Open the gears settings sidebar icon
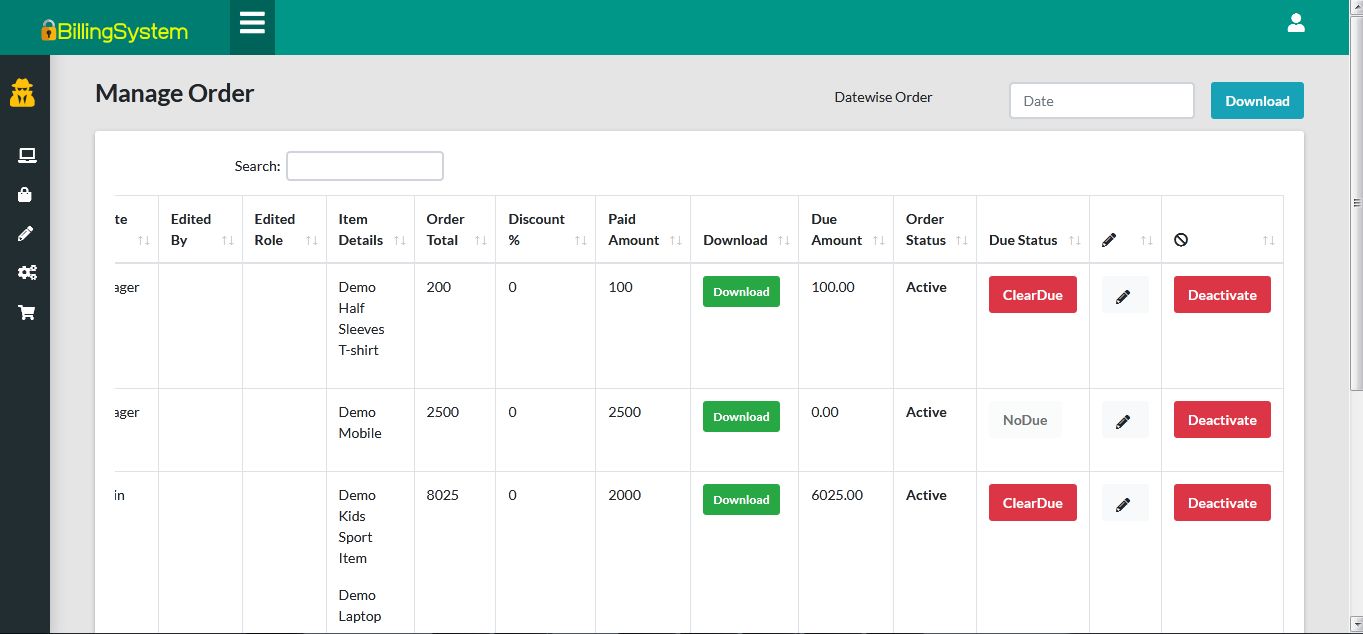Image resolution: width=1363 pixels, height=634 pixels. (27, 273)
